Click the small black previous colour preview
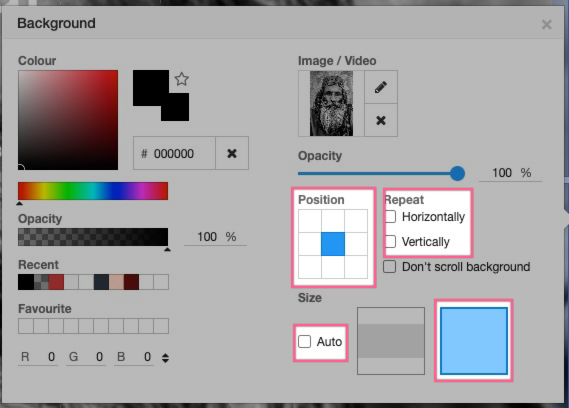569x408 pixels. pyautogui.click(x=175, y=107)
